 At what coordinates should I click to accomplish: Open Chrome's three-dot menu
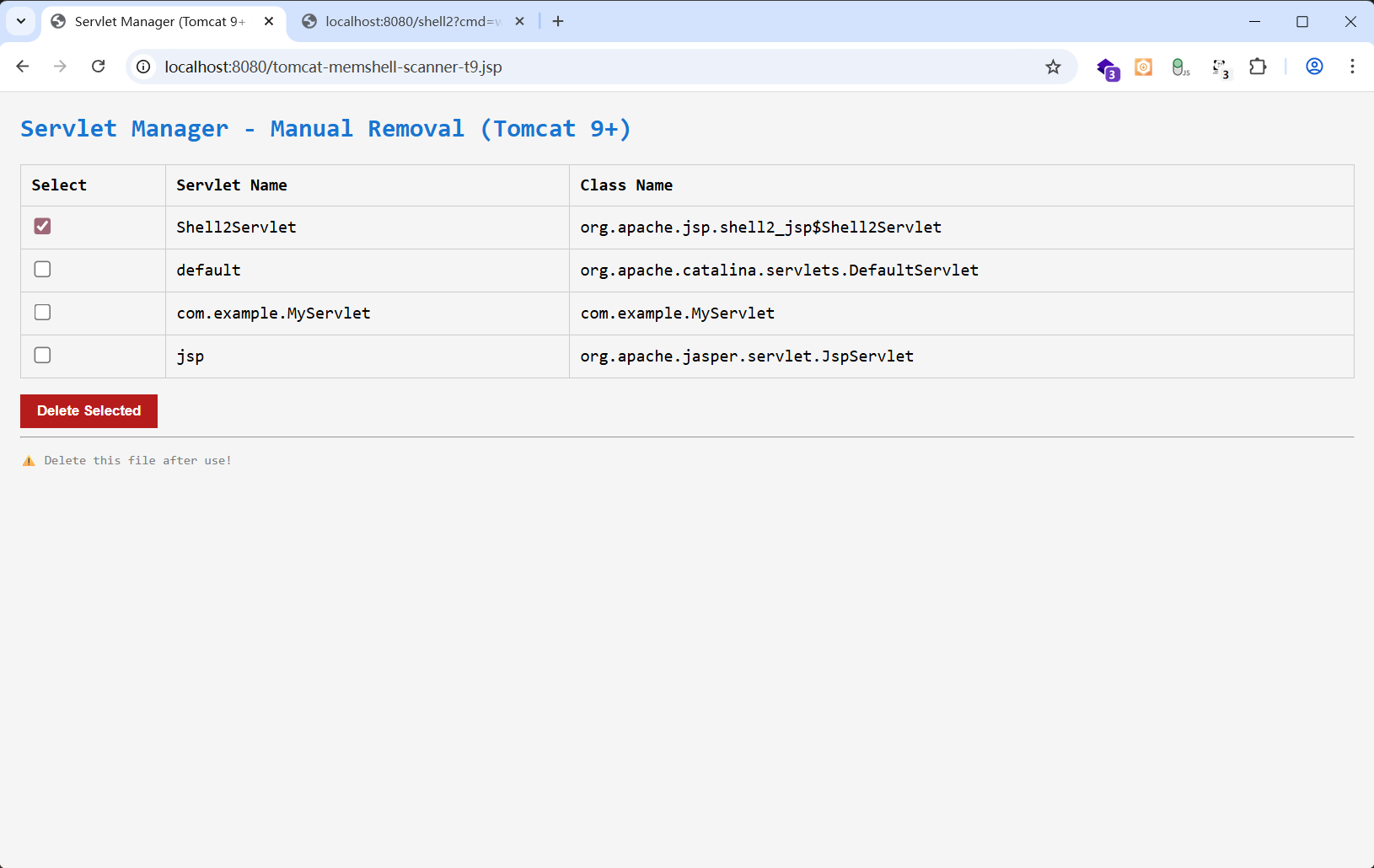pyautogui.click(x=1352, y=67)
